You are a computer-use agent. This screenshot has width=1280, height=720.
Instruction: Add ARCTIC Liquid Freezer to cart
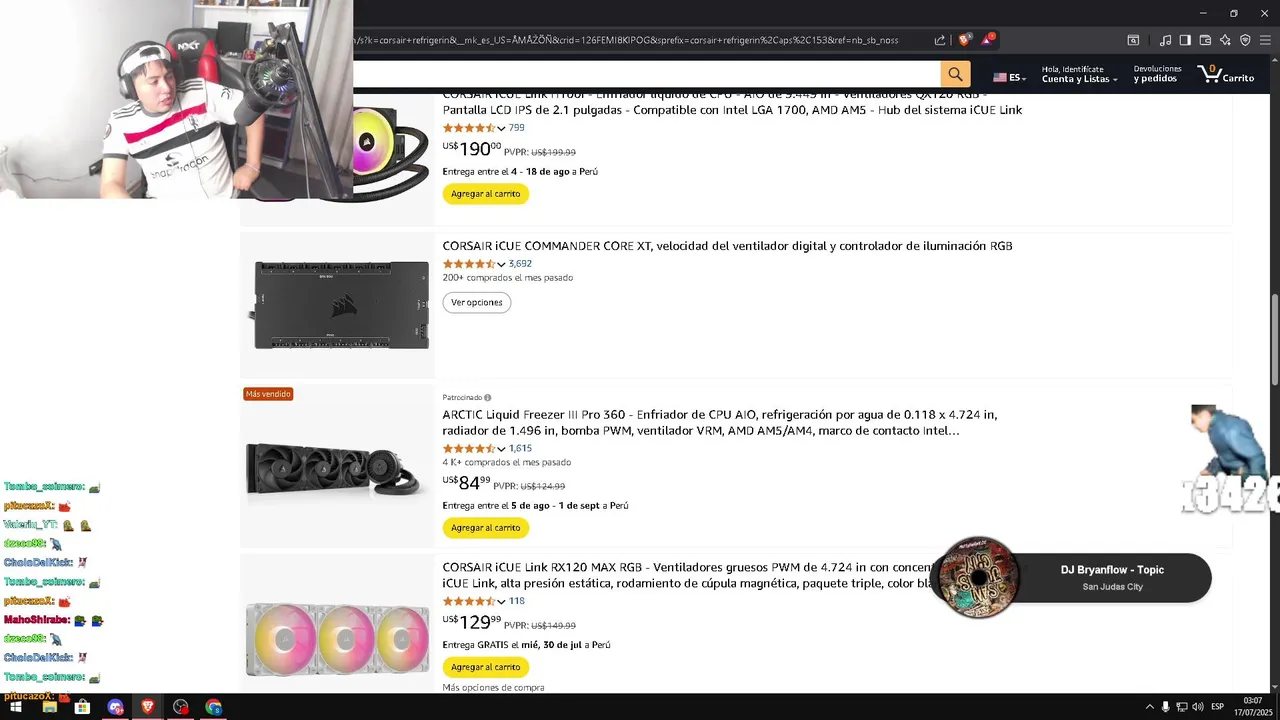[485, 527]
